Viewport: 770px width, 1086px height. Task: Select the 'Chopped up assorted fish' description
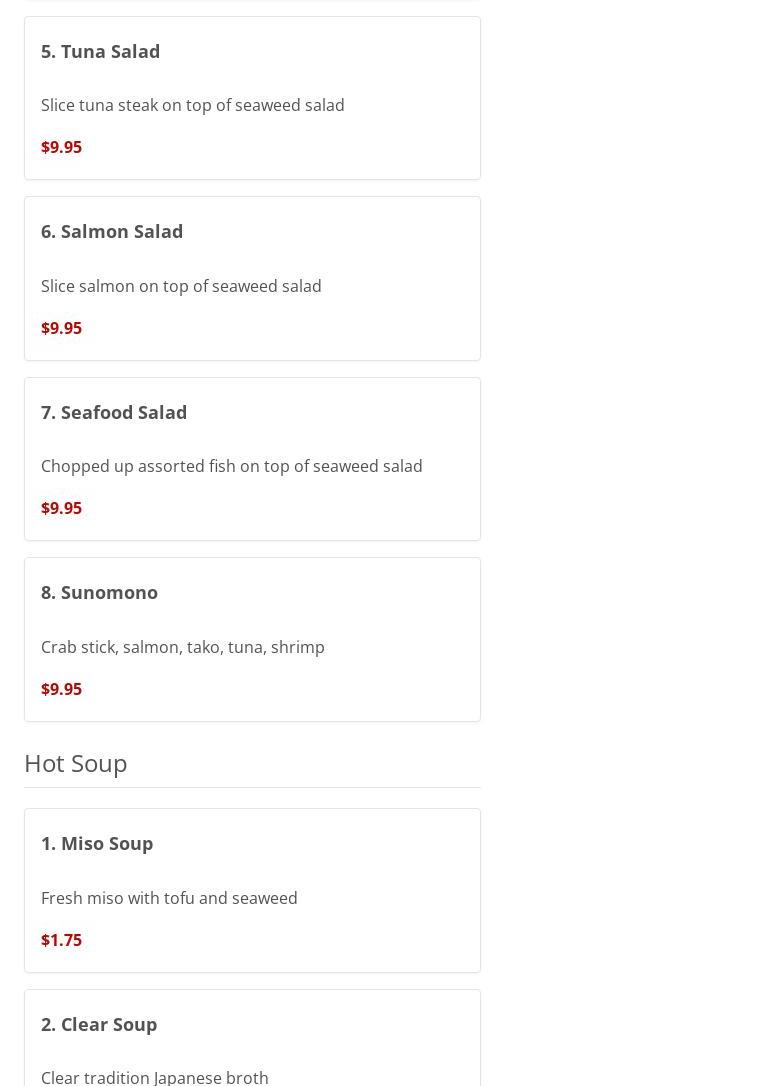tap(231, 466)
